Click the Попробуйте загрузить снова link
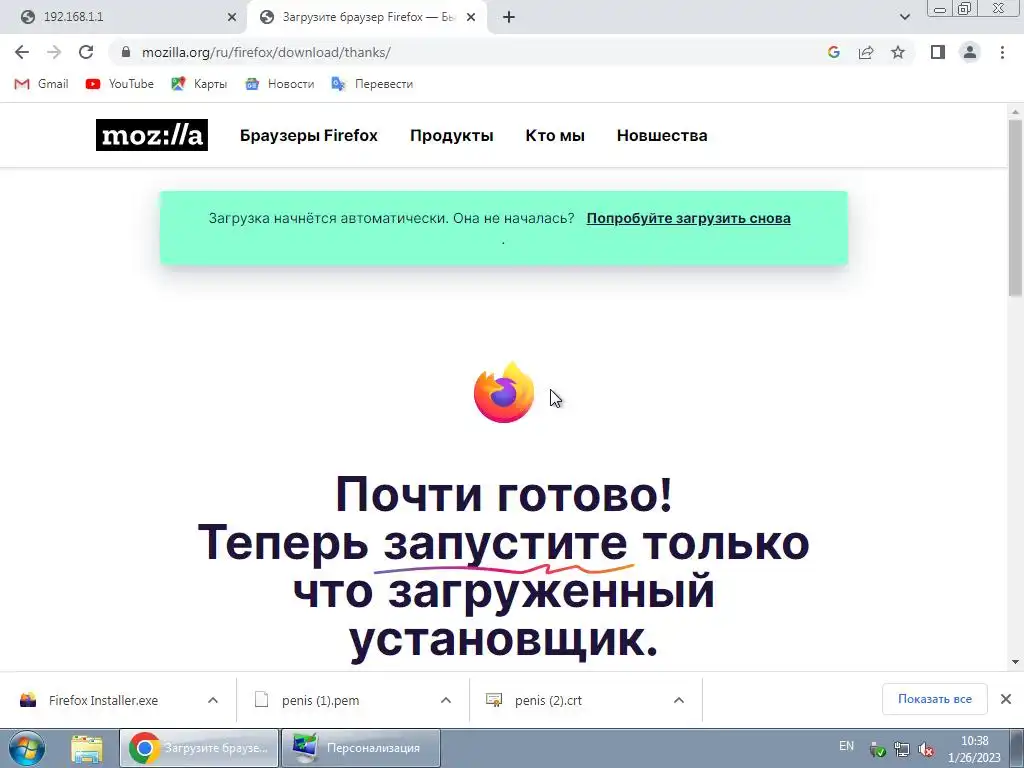Viewport: 1024px width, 768px height. pos(688,218)
